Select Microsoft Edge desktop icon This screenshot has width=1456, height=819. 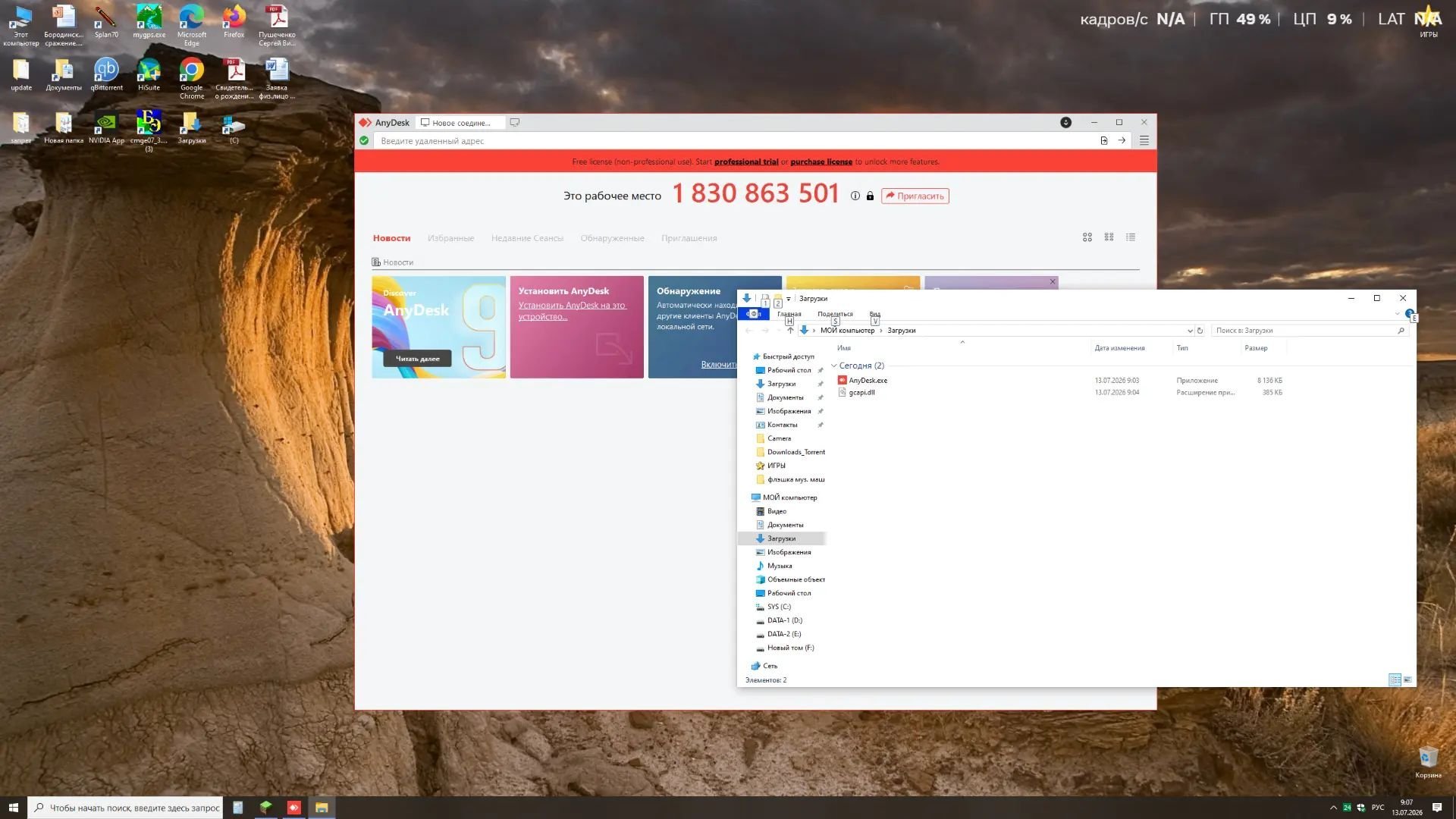[192, 26]
